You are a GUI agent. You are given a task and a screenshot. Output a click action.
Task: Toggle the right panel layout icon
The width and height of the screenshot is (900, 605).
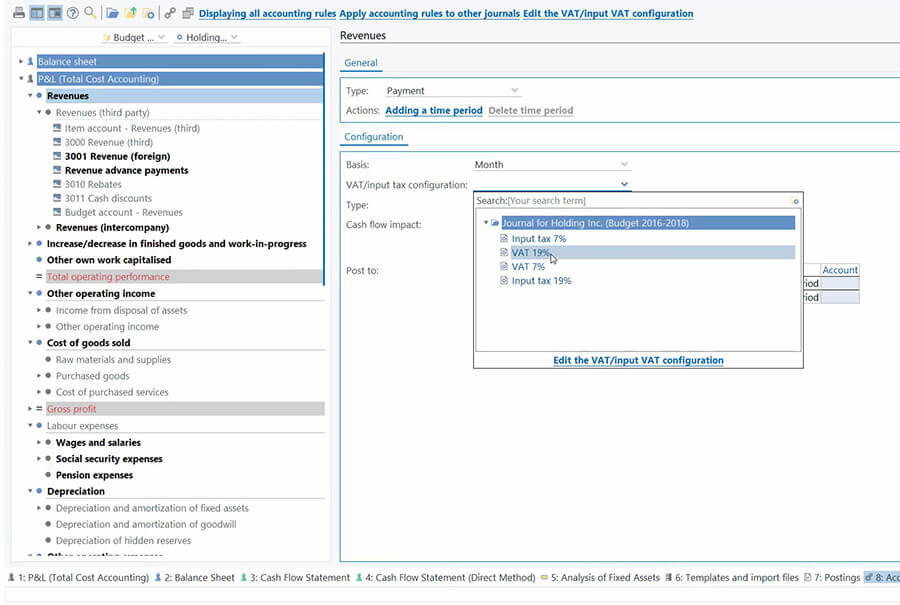54,13
